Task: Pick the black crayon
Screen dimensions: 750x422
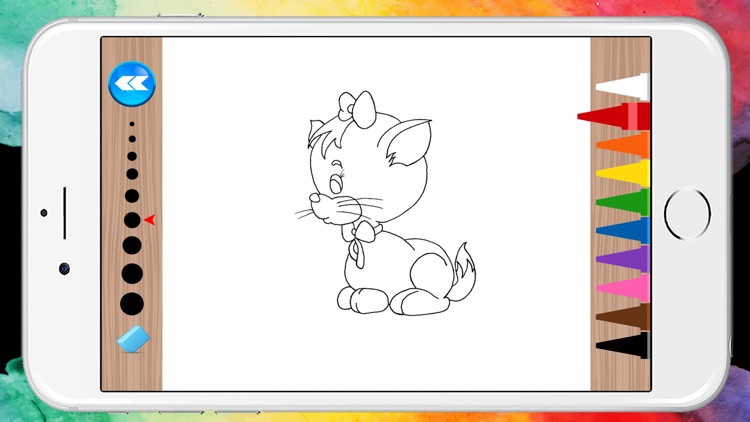Action: (623, 345)
